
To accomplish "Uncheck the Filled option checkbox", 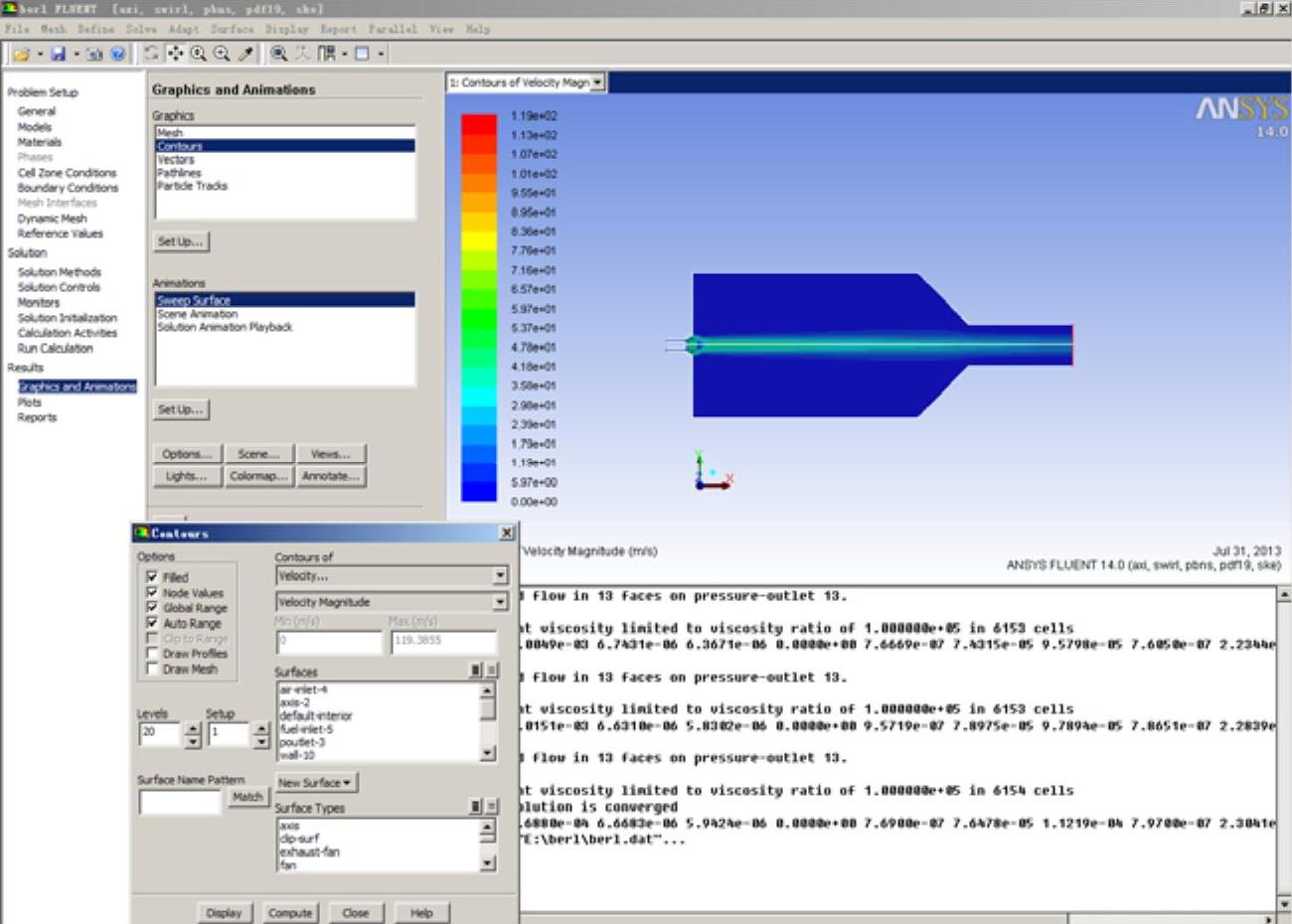I will click(x=152, y=577).
